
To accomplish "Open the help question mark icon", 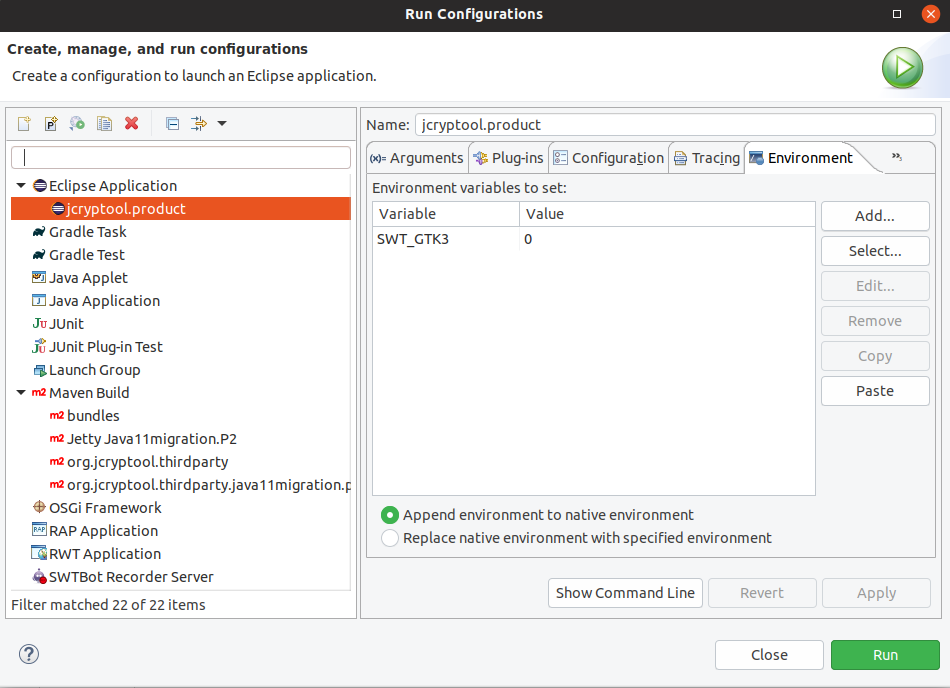I will pyautogui.click(x=29, y=654).
